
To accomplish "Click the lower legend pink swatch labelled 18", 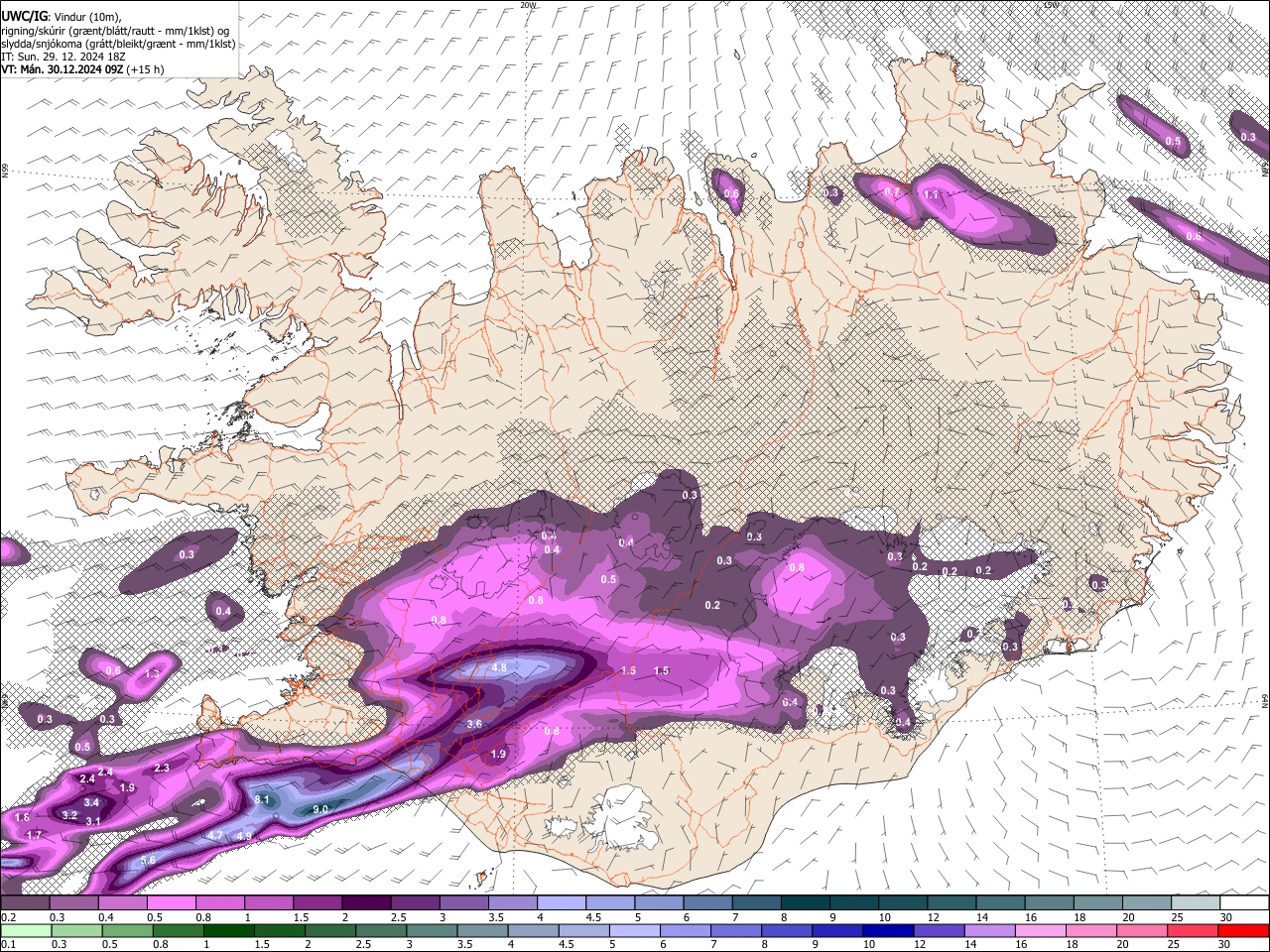I will click(1089, 930).
